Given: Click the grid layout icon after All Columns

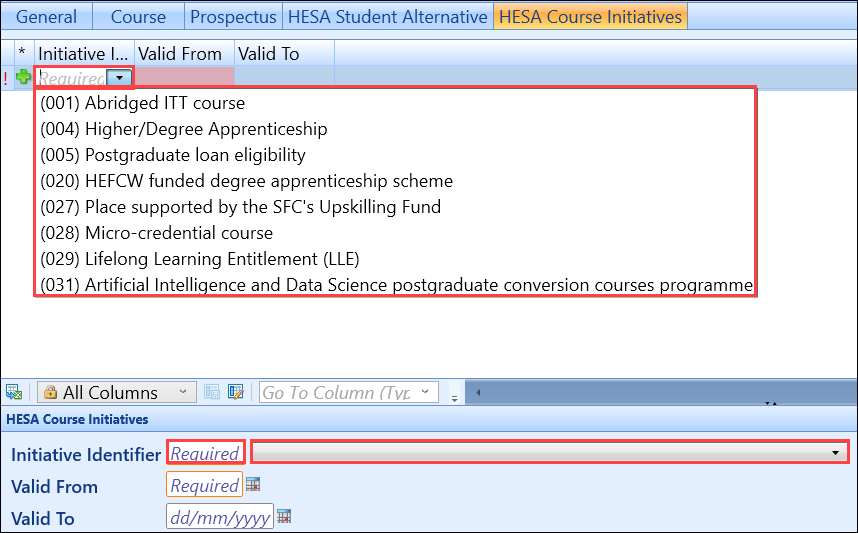Looking at the screenshot, I should click(212, 392).
